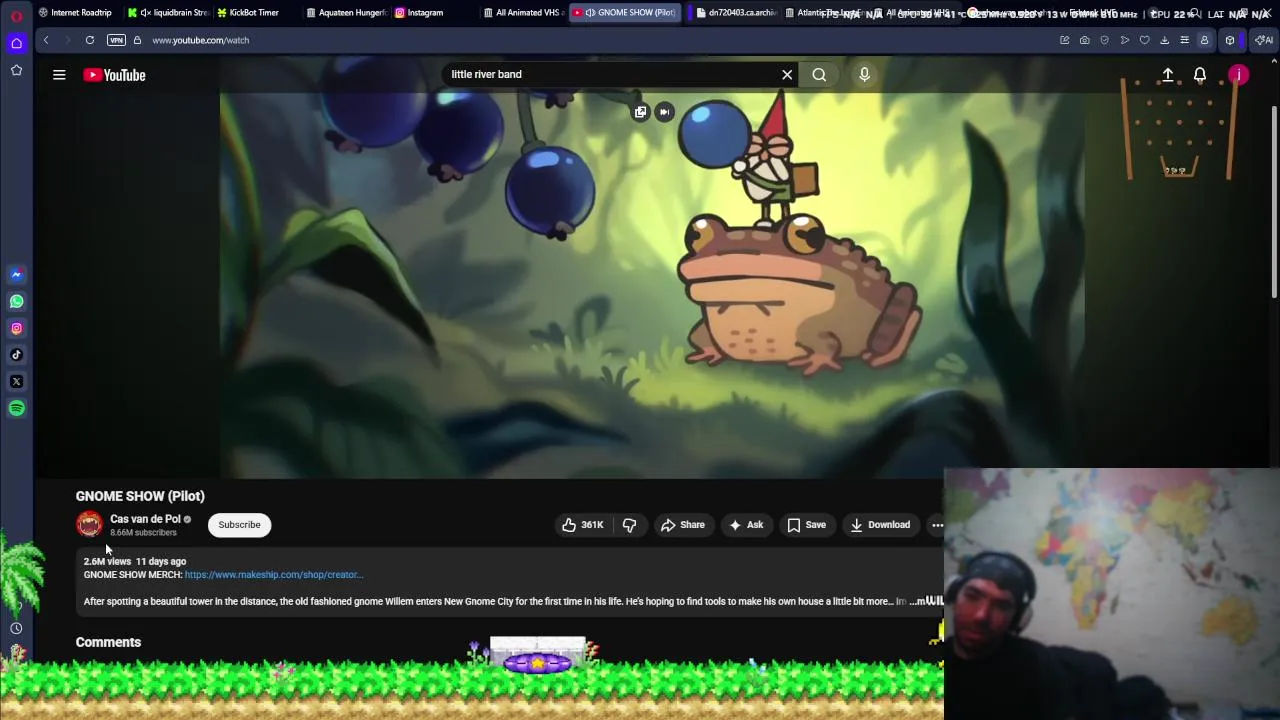The width and height of the screenshot is (1280, 720).
Task: Download the video
Action: [880, 525]
